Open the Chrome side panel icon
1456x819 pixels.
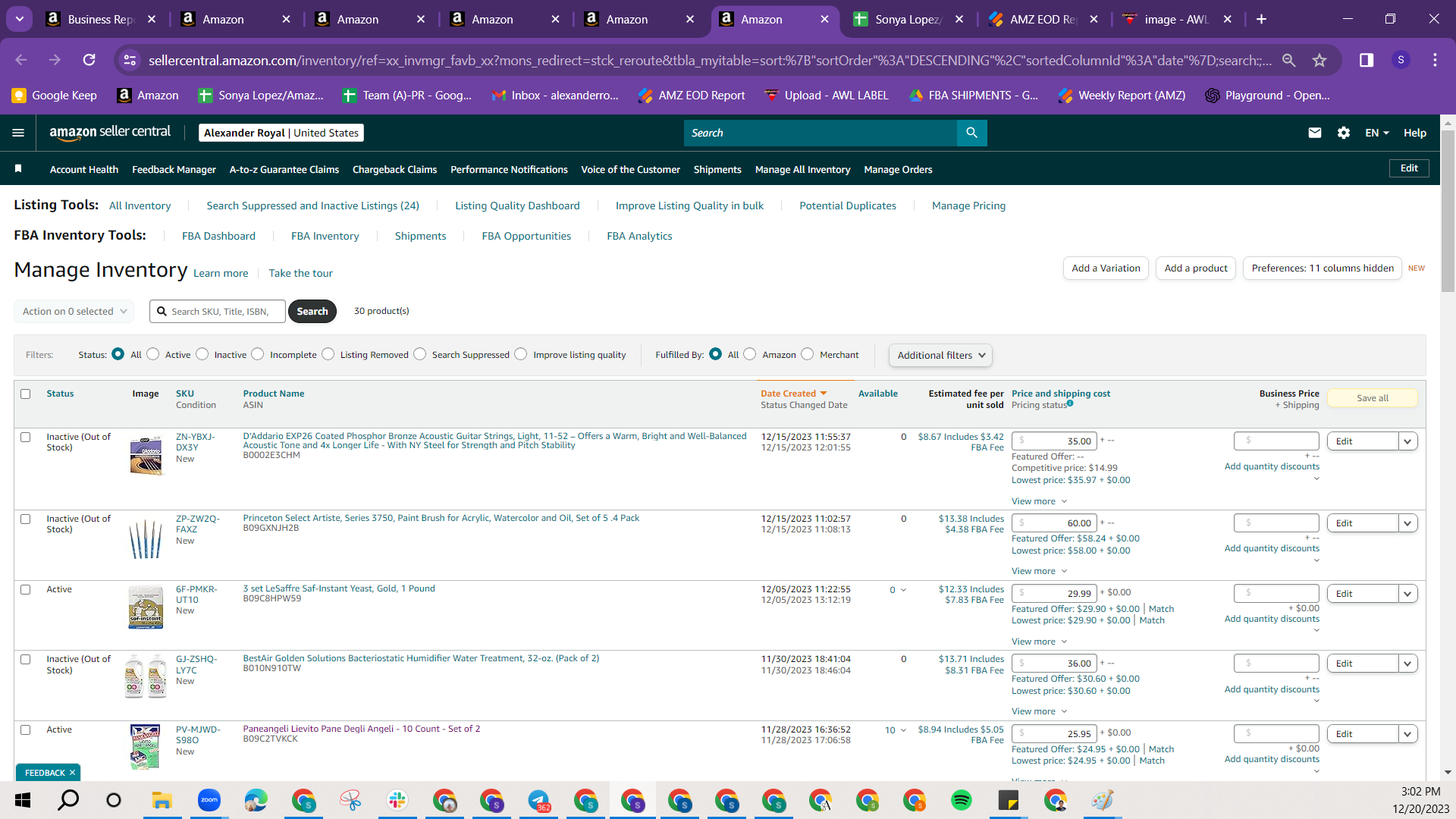(x=1367, y=60)
